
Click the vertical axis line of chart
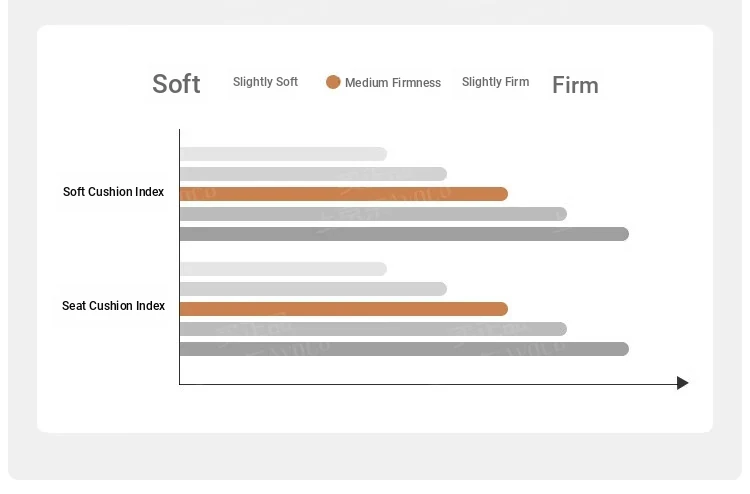pyautogui.click(x=179, y=256)
